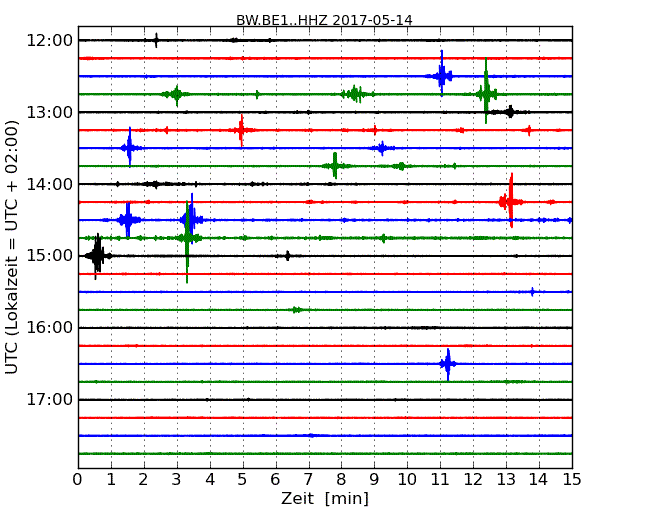Click x-axis tick label 14
This screenshot has height=520, width=650.
tap(539, 480)
